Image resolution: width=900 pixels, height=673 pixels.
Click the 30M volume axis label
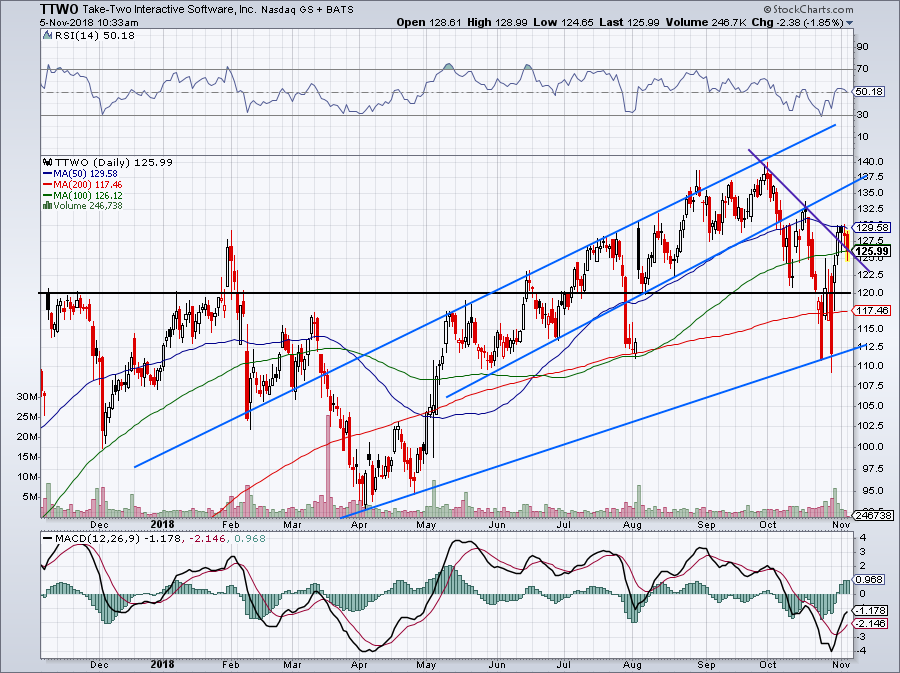[x=27, y=396]
